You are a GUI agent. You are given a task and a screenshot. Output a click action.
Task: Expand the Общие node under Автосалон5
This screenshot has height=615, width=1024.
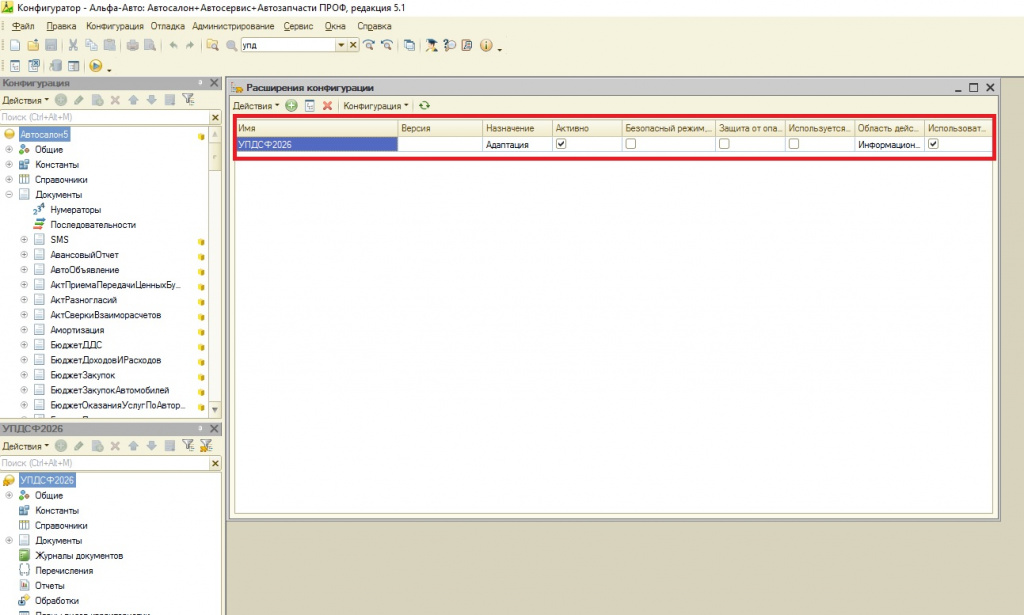coord(9,150)
